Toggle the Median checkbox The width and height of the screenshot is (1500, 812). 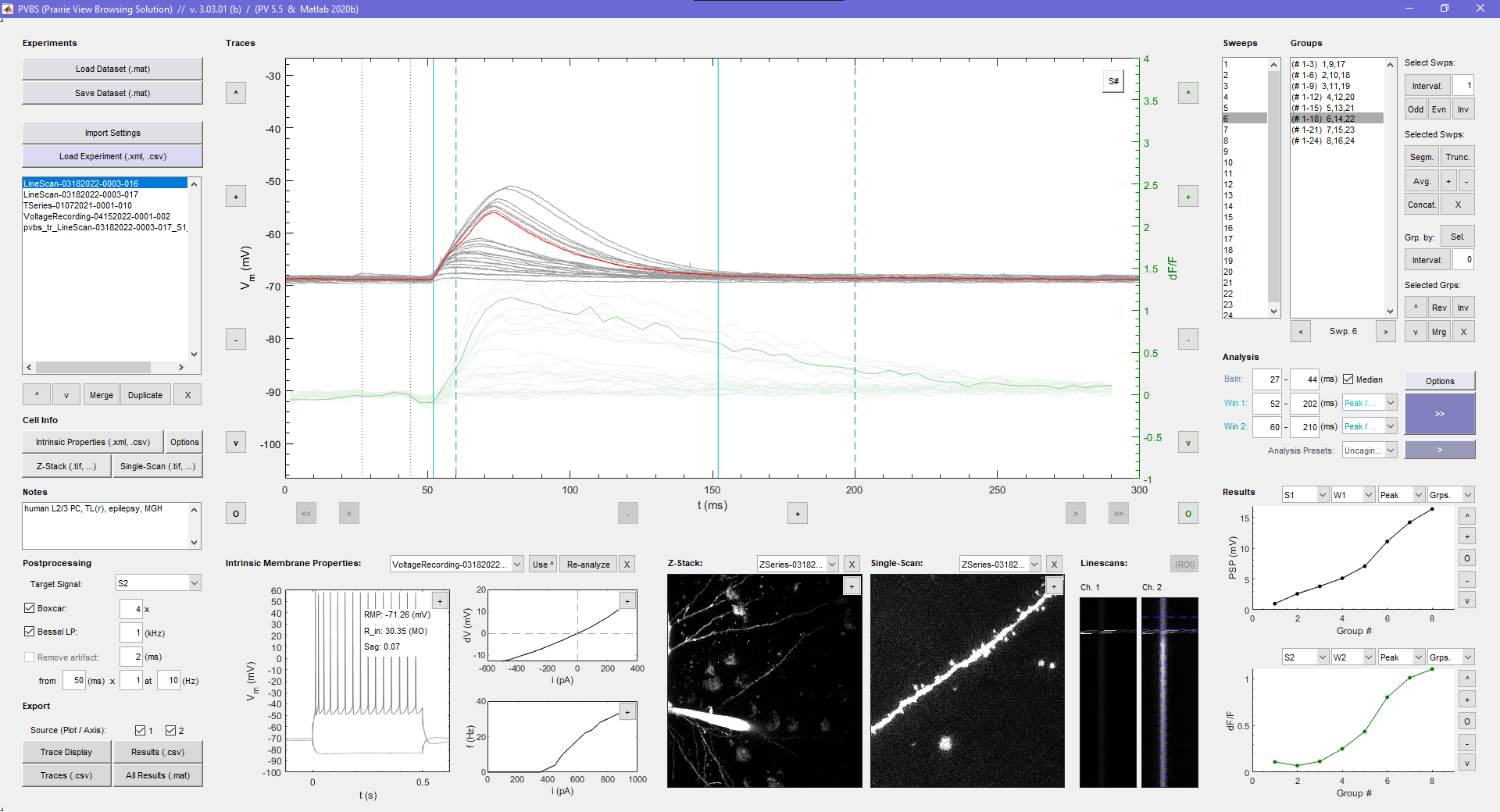coord(1348,379)
